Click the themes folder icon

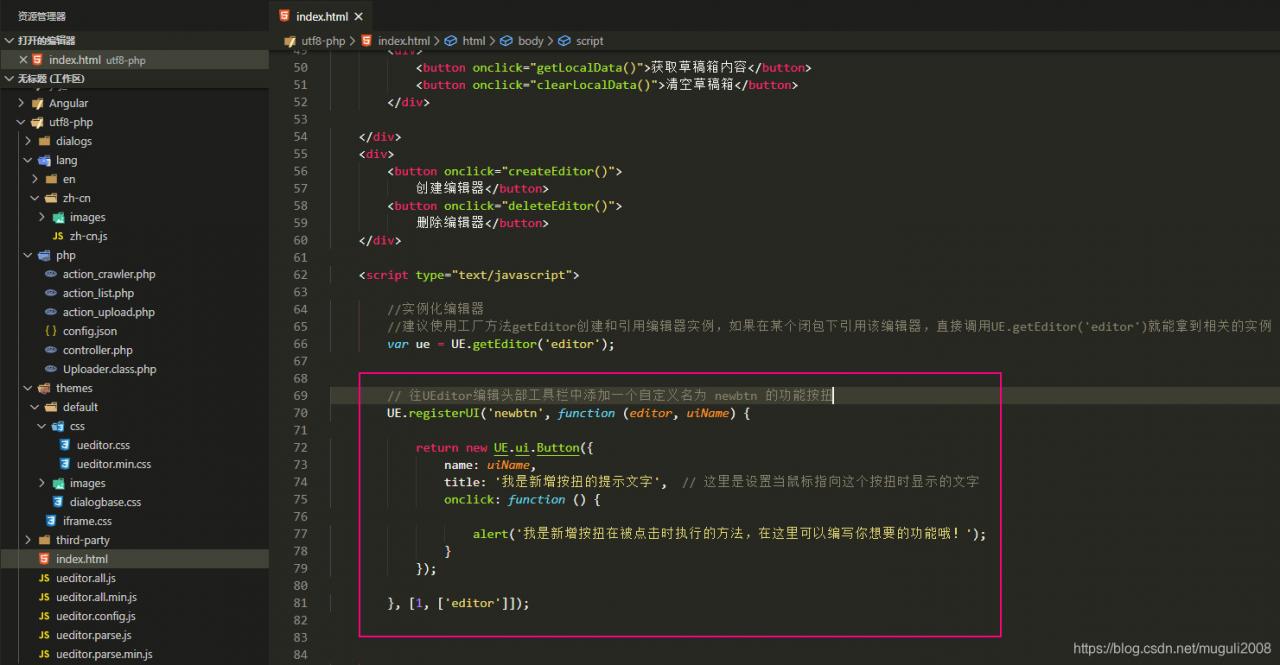point(45,388)
